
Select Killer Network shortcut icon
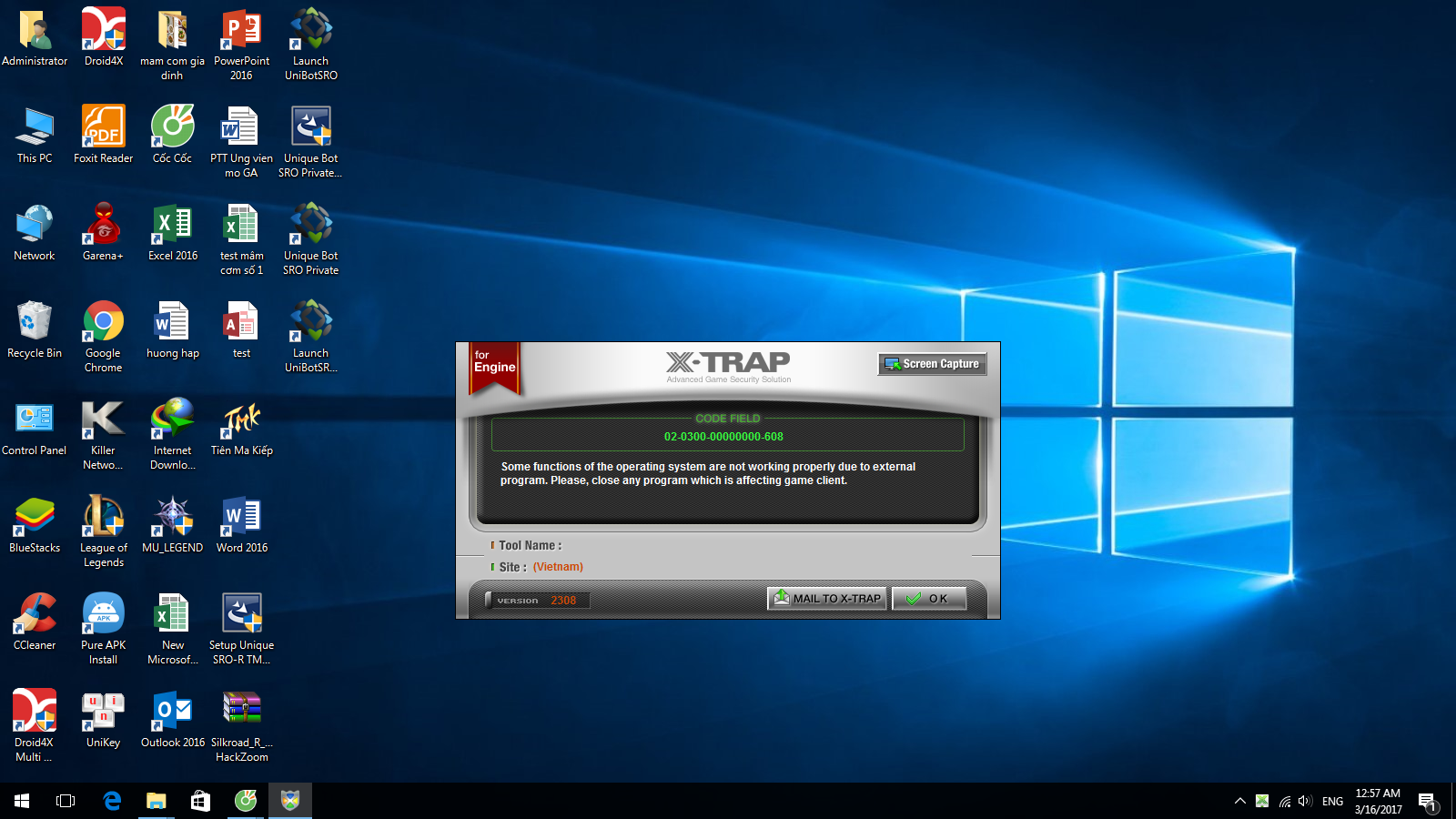tap(104, 435)
